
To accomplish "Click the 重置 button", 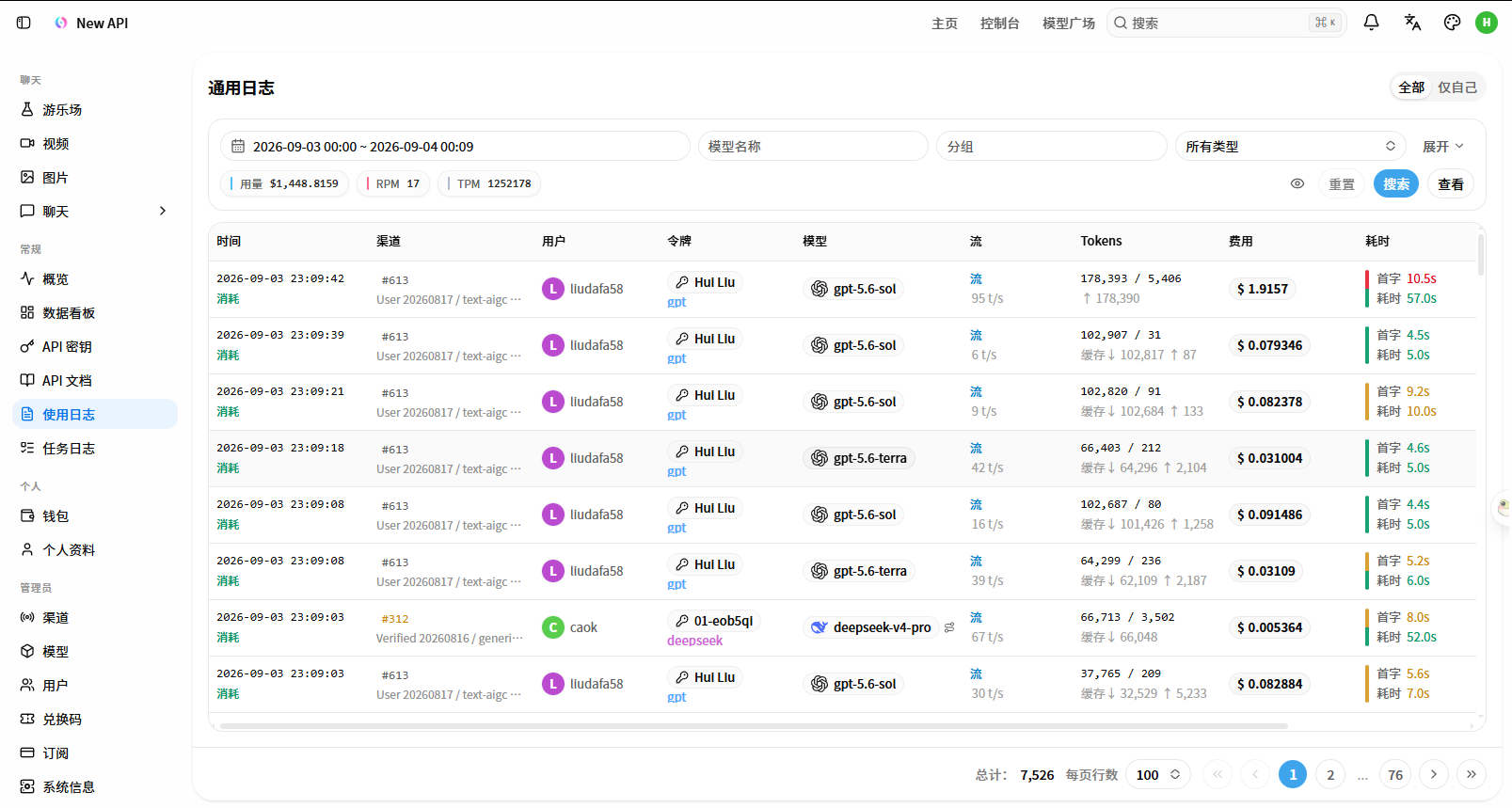I will 1342,184.
